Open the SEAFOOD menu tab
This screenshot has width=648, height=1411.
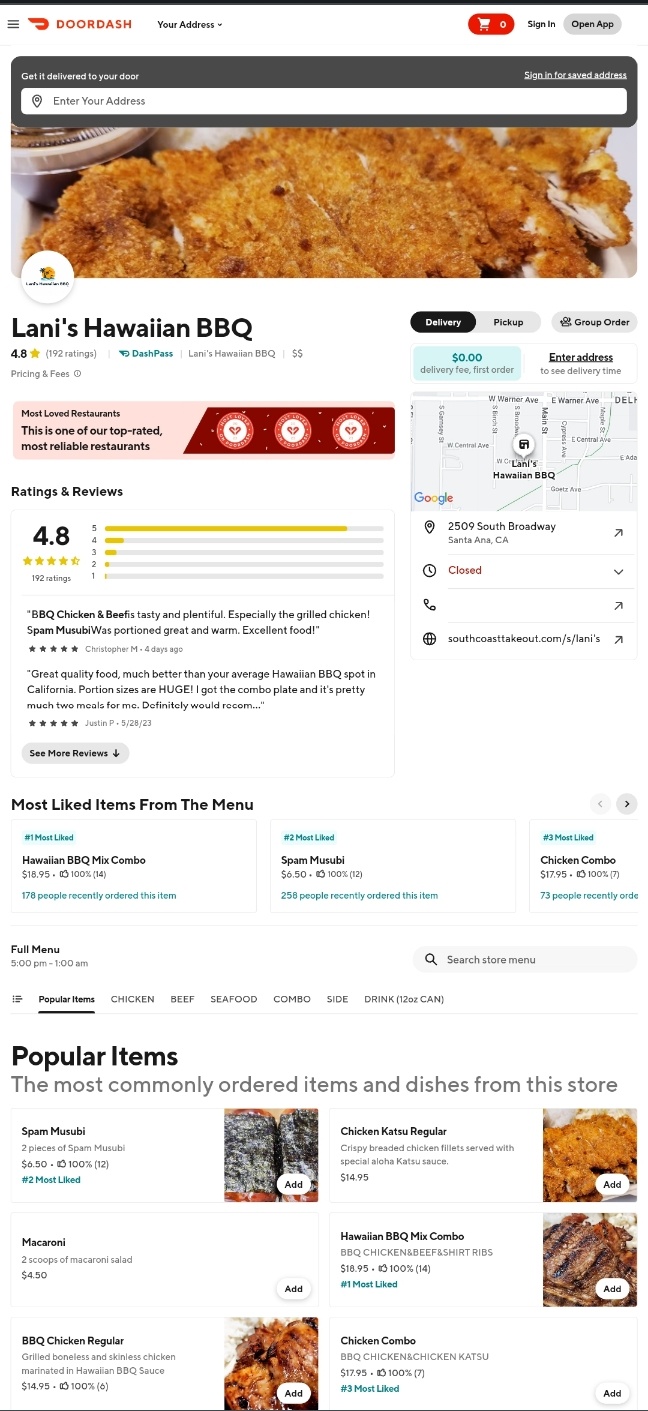tap(233, 999)
